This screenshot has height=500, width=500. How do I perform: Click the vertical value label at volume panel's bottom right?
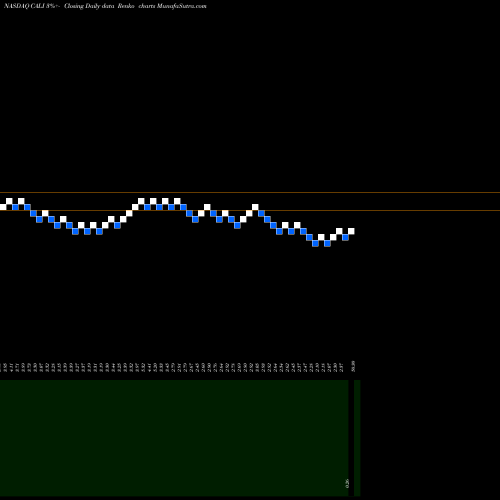(347, 484)
